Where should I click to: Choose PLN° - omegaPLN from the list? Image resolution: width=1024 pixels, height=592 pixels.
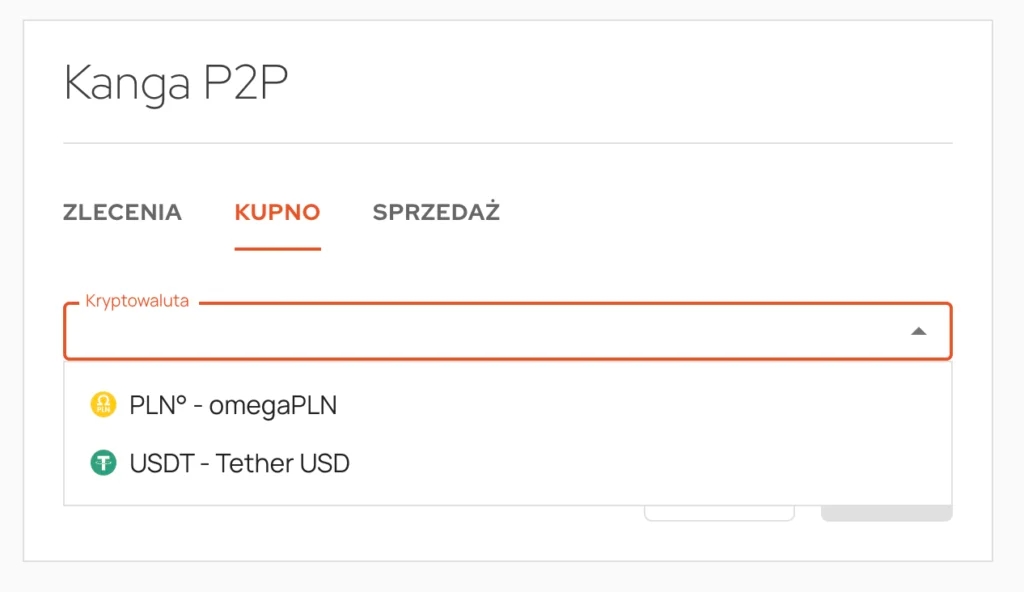507,405
